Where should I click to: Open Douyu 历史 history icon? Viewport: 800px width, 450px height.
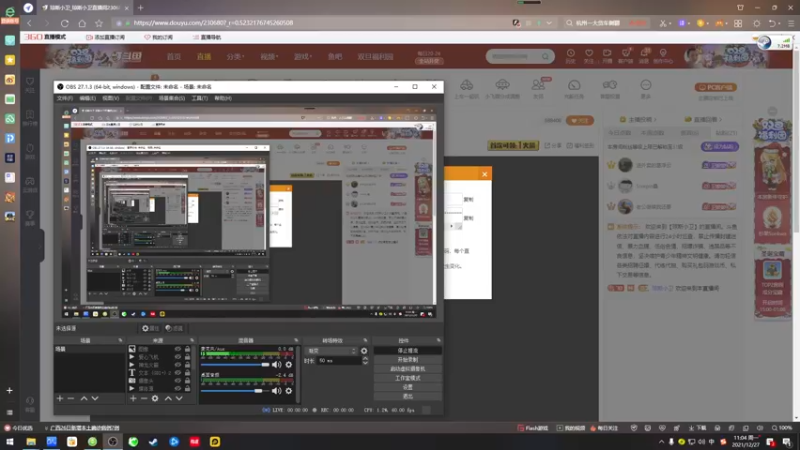tap(570, 56)
